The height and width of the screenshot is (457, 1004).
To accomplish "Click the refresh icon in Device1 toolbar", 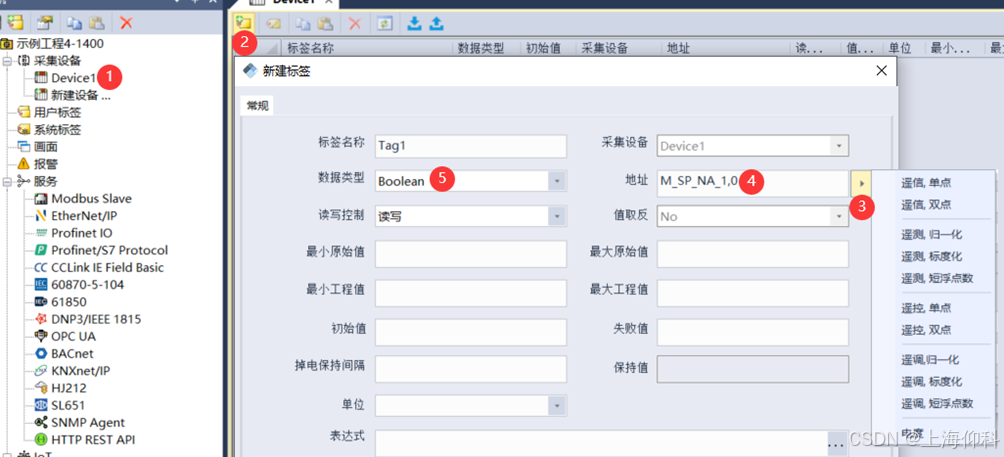I will 384,24.
